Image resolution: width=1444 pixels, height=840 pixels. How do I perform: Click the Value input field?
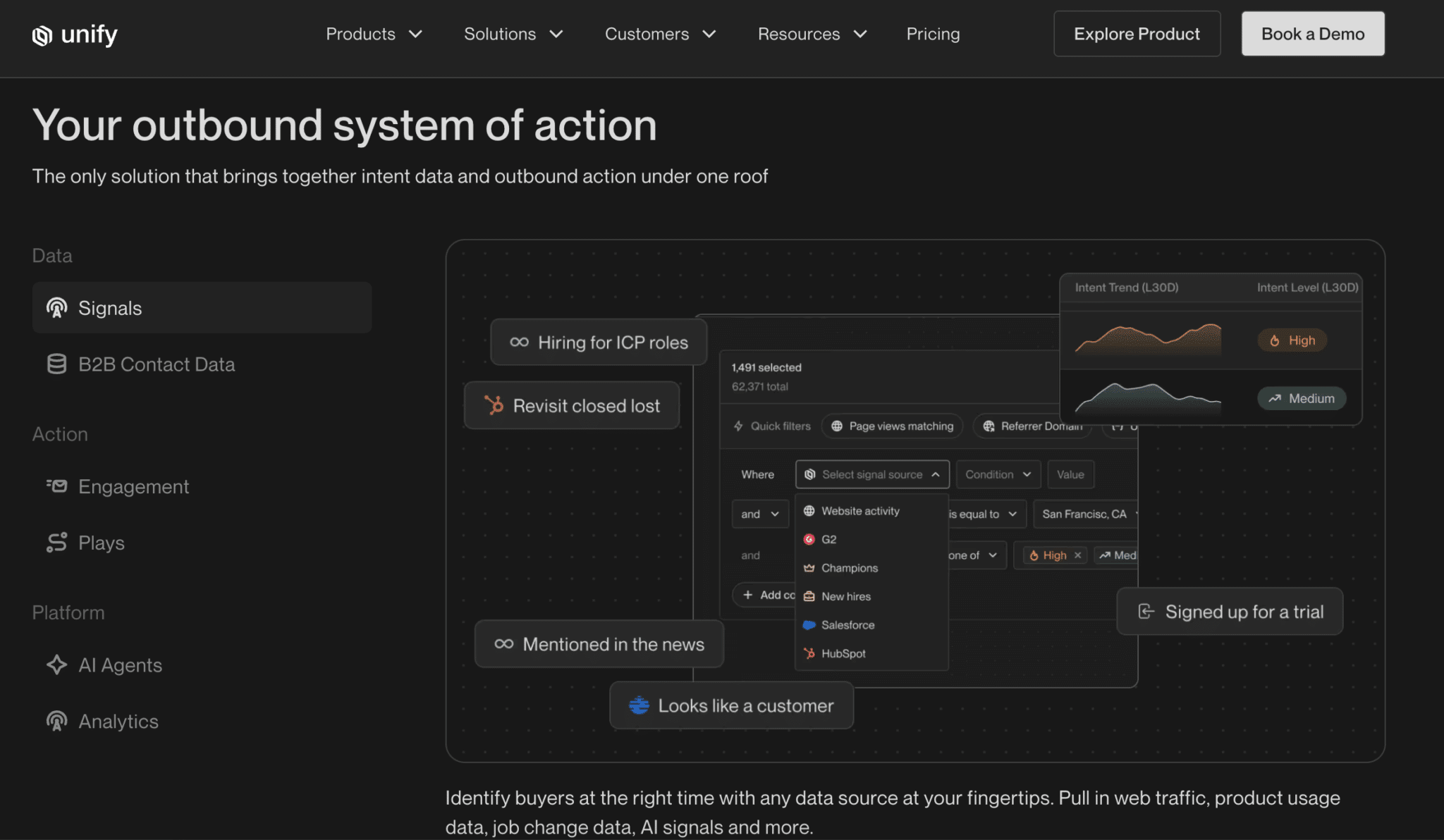[x=1070, y=474]
